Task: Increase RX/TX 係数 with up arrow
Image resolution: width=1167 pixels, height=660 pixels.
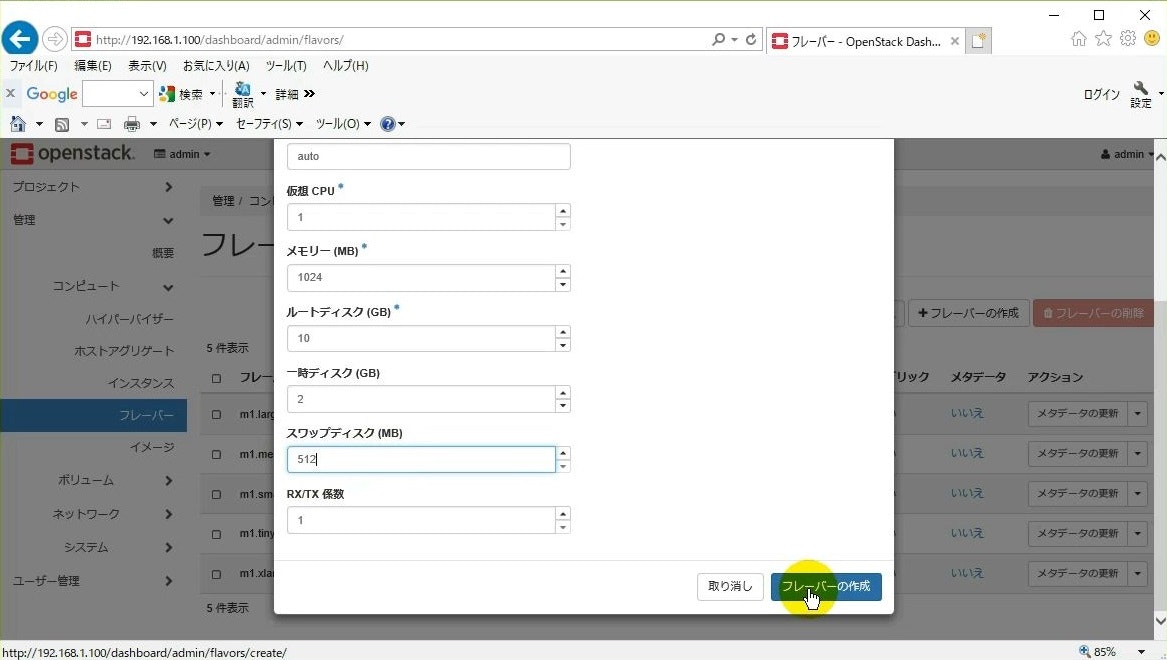Action: click(x=563, y=514)
